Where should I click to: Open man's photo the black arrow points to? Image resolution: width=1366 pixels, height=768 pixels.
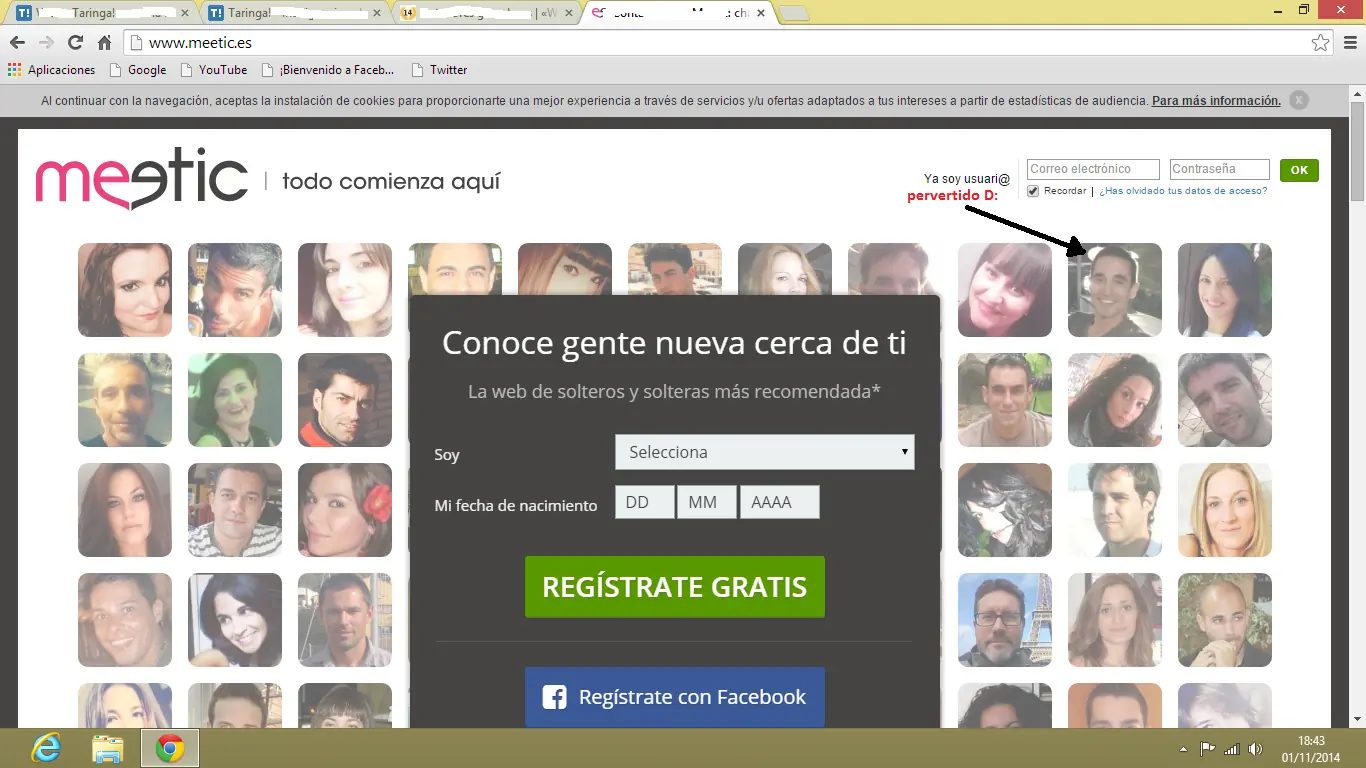[x=1115, y=290]
